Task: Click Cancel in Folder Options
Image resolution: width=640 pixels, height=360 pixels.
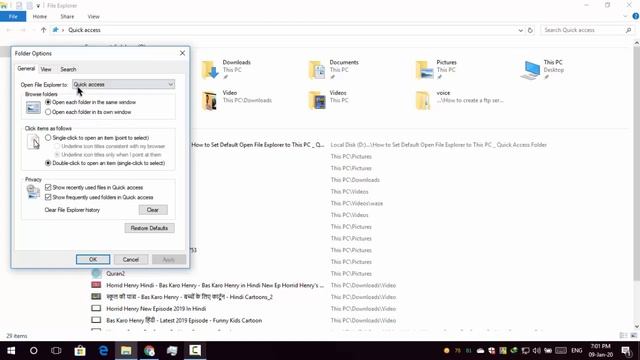Action: tap(131, 260)
